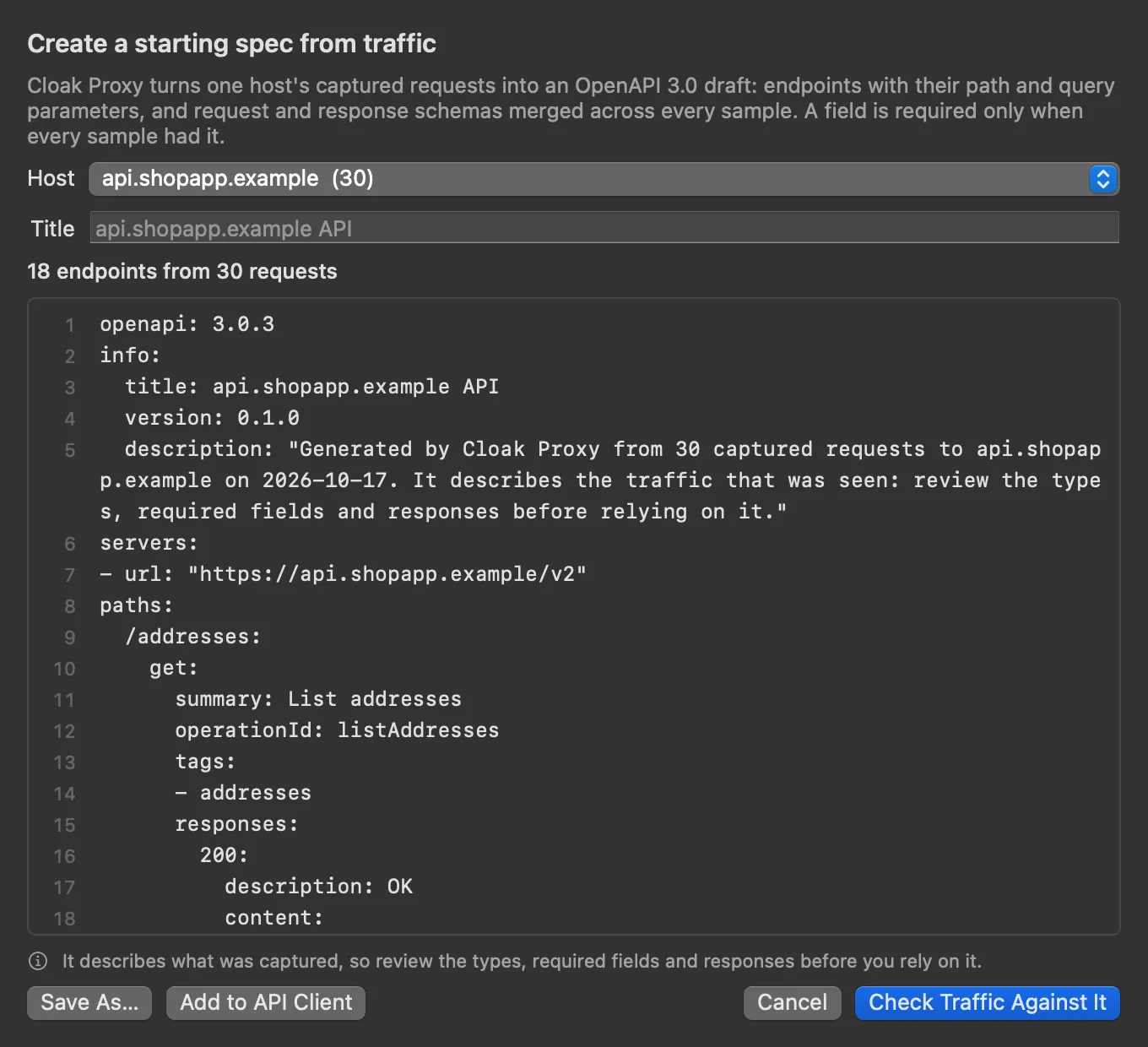
Task: Click the '200:' response line
Action: [225, 855]
